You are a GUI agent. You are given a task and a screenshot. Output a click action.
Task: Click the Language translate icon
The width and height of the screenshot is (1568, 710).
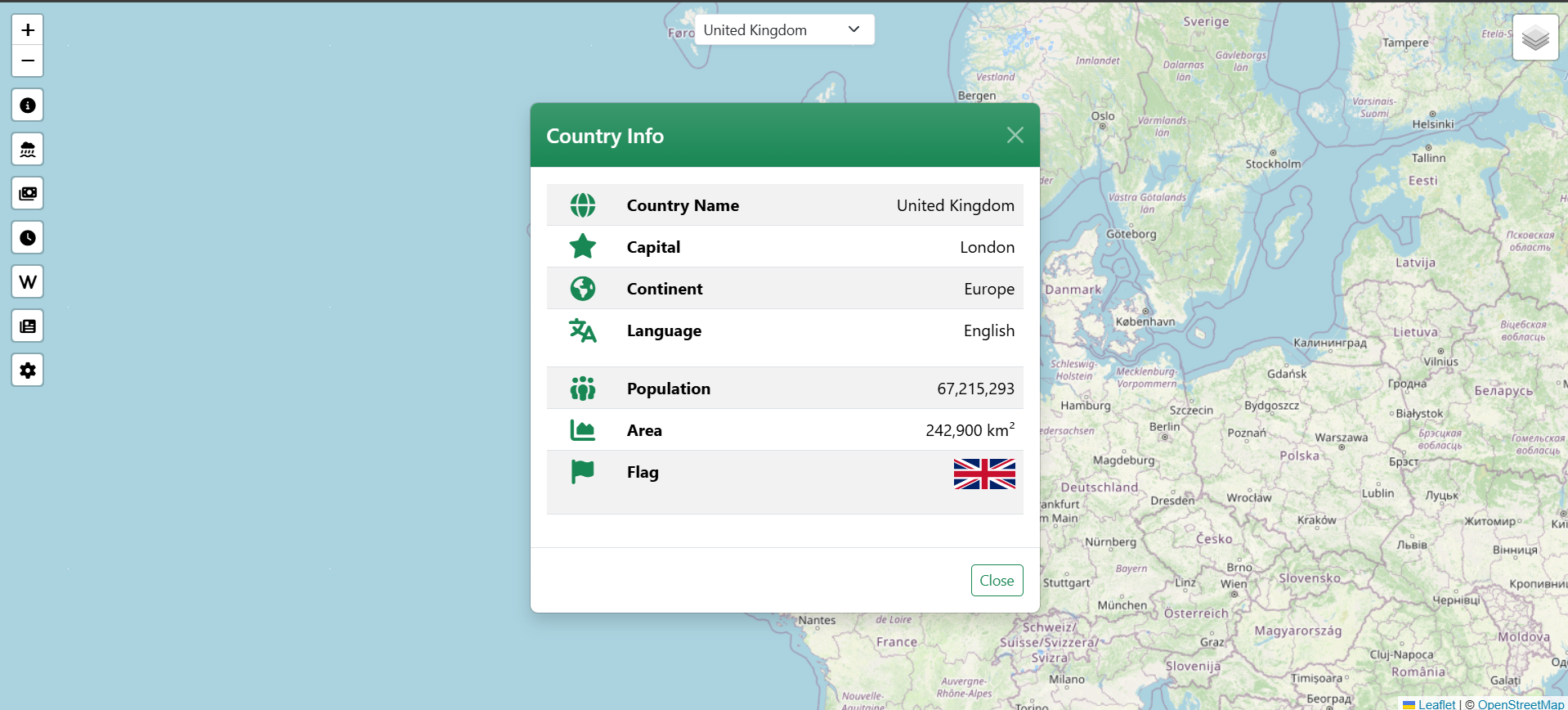[583, 330]
